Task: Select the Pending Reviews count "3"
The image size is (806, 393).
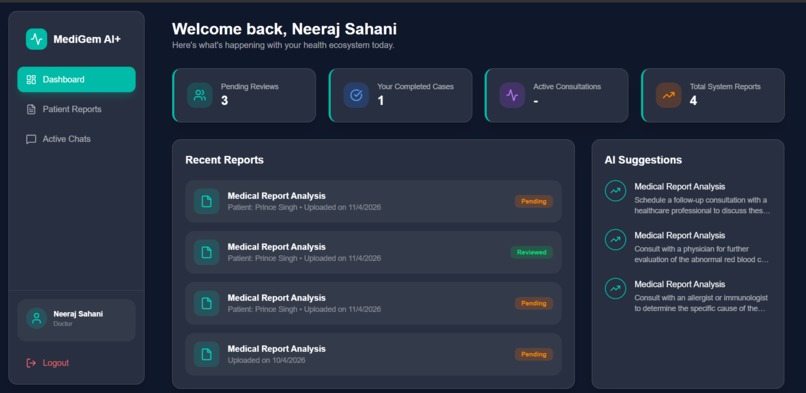Action: pyautogui.click(x=224, y=101)
